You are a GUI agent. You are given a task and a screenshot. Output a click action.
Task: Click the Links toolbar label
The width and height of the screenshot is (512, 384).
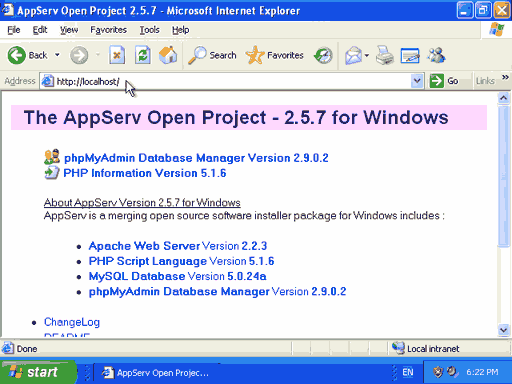pyautogui.click(x=485, y=81)
